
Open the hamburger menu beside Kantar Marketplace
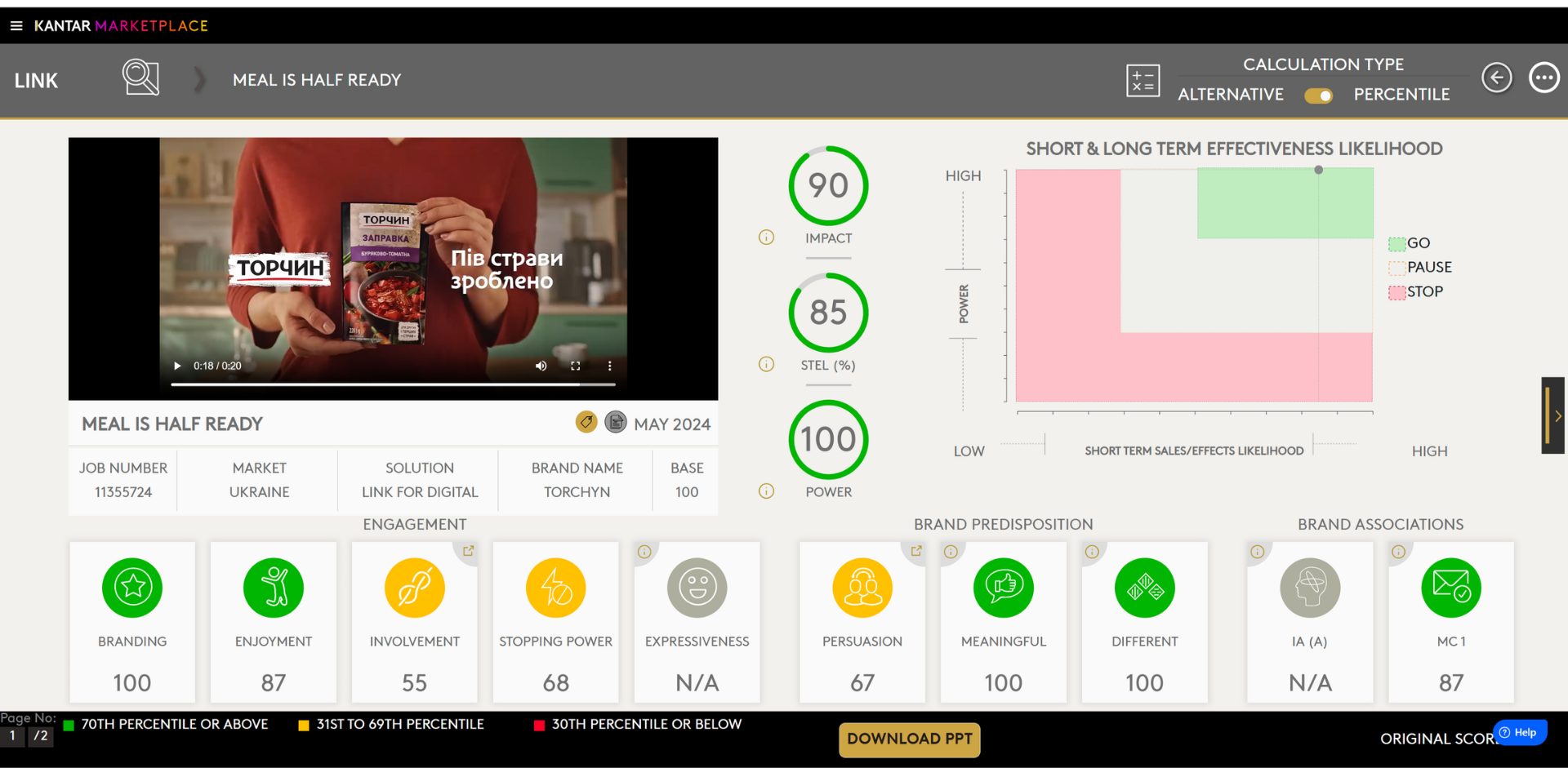point(16,26)
